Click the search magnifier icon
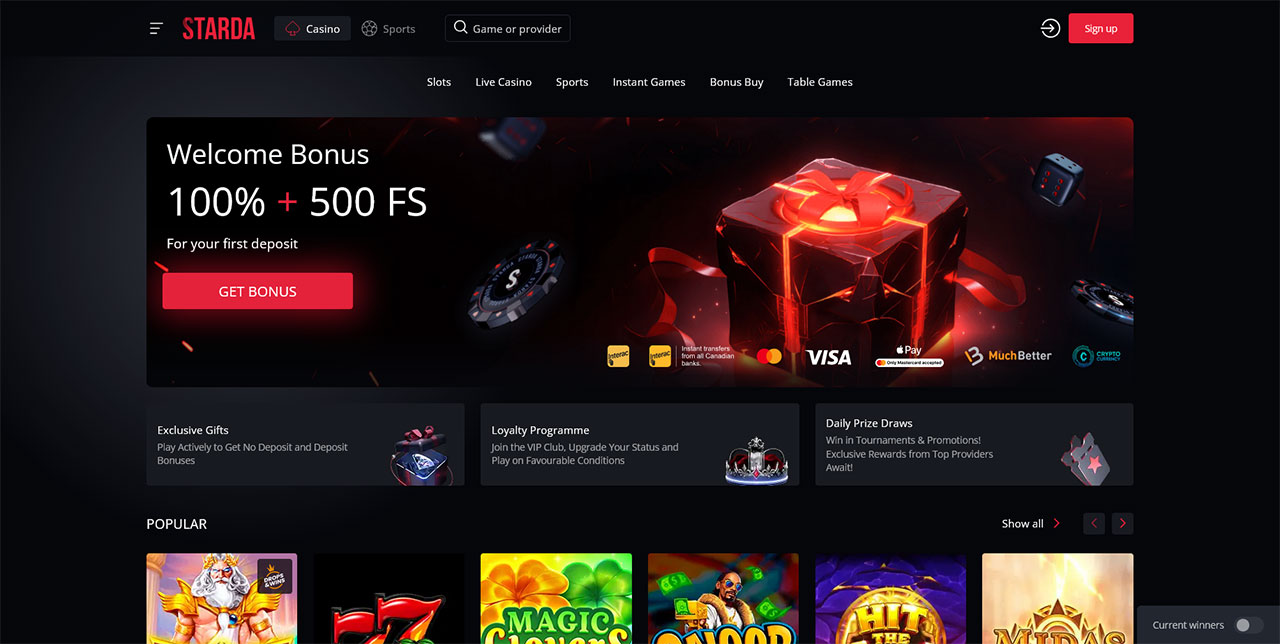This screenshot has height=644, width=1280. [x=460, y=28]
